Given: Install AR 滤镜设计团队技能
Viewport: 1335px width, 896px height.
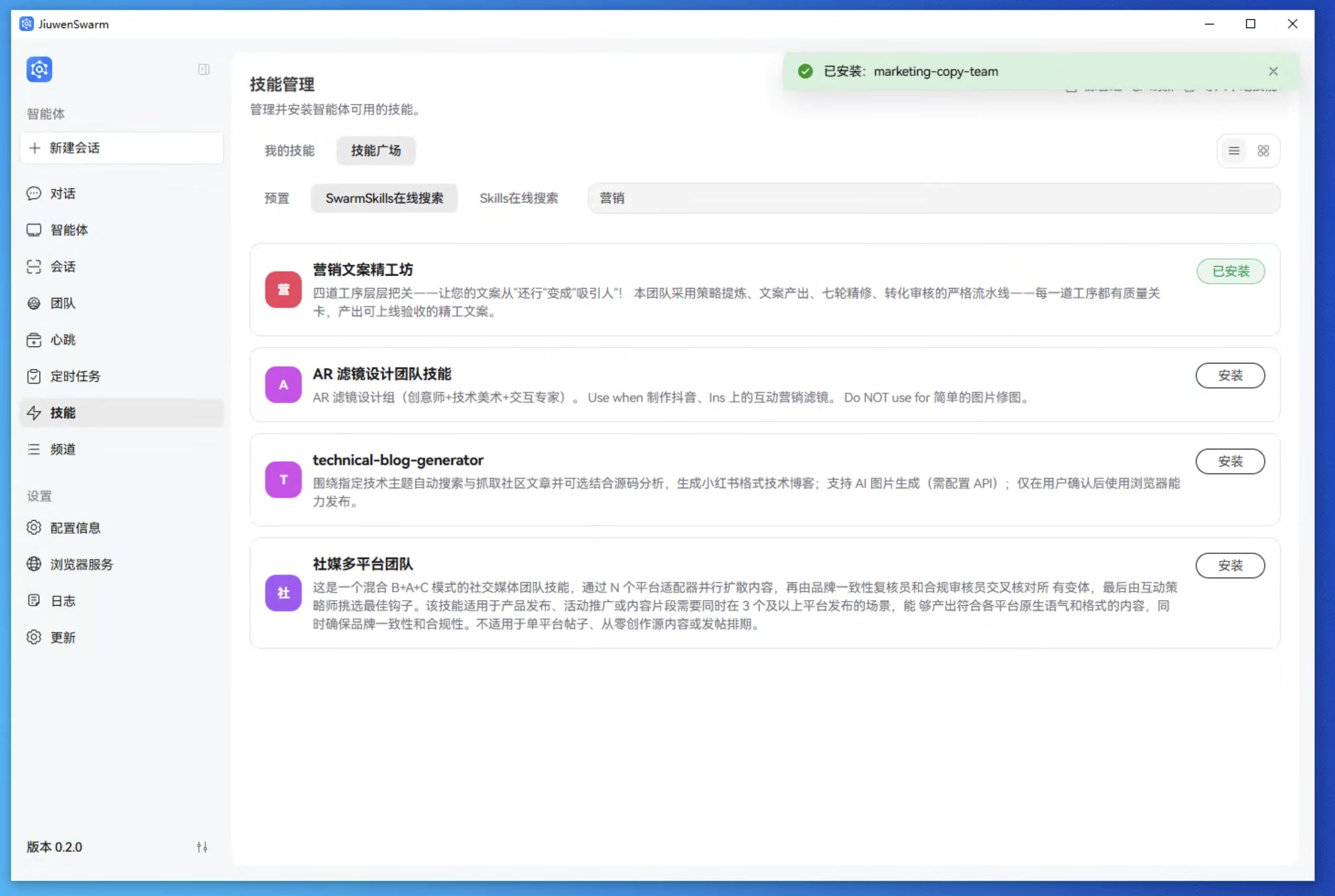Looking at the screenshot, I should click(1230, 375).
